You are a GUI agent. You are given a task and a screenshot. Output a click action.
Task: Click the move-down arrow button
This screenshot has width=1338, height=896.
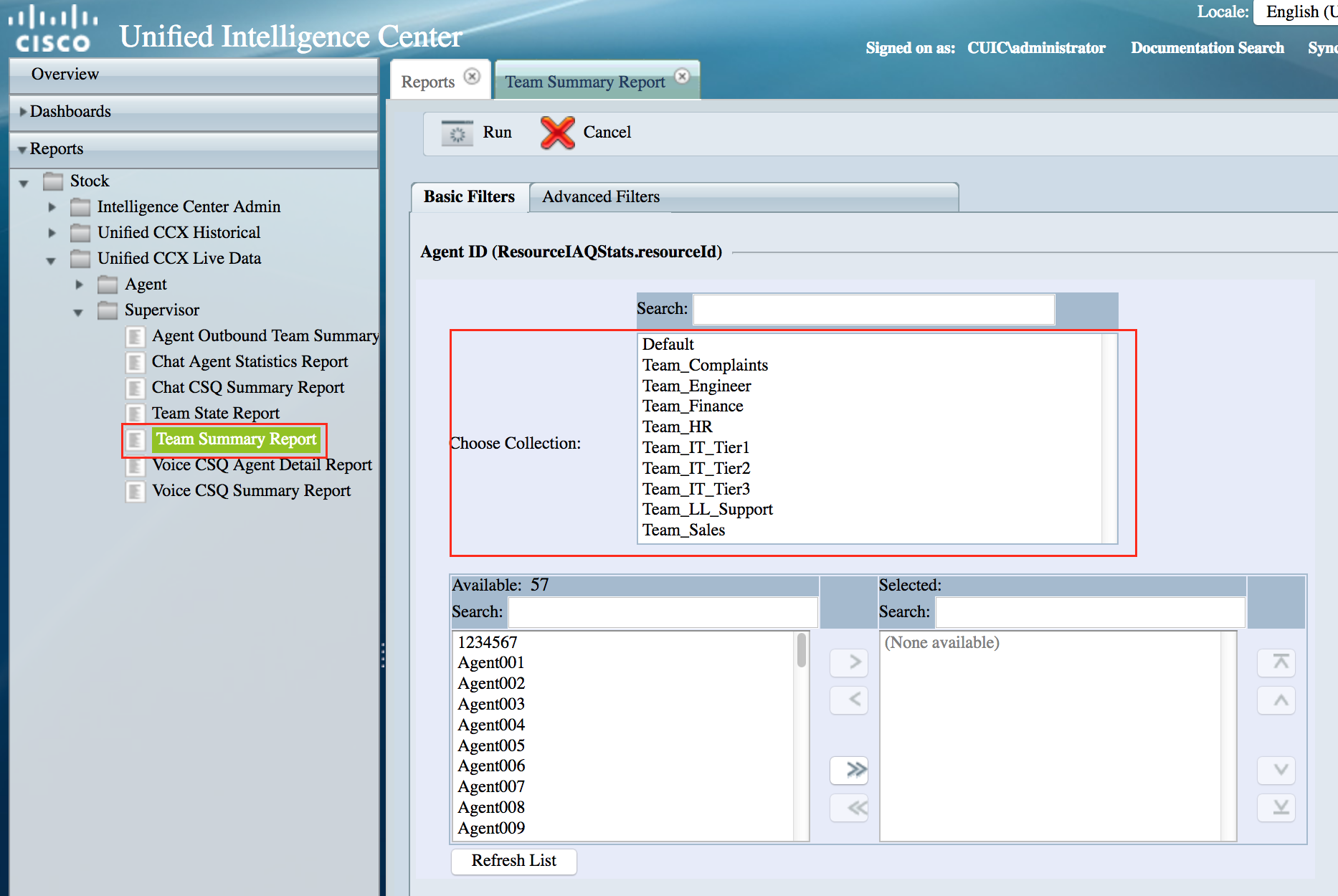[1276, 771]
